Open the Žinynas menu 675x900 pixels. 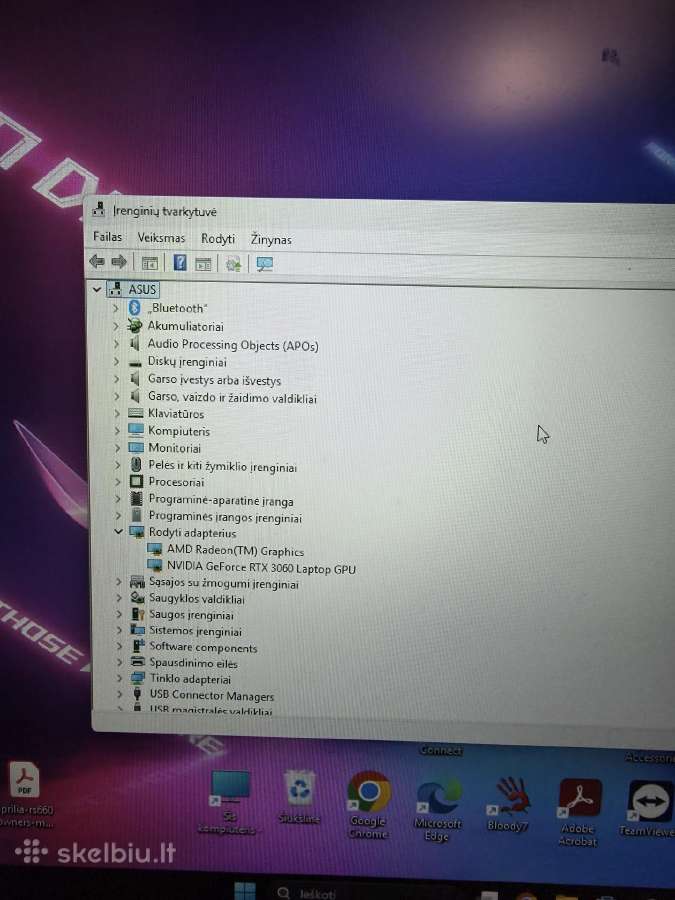coord(271,239)
